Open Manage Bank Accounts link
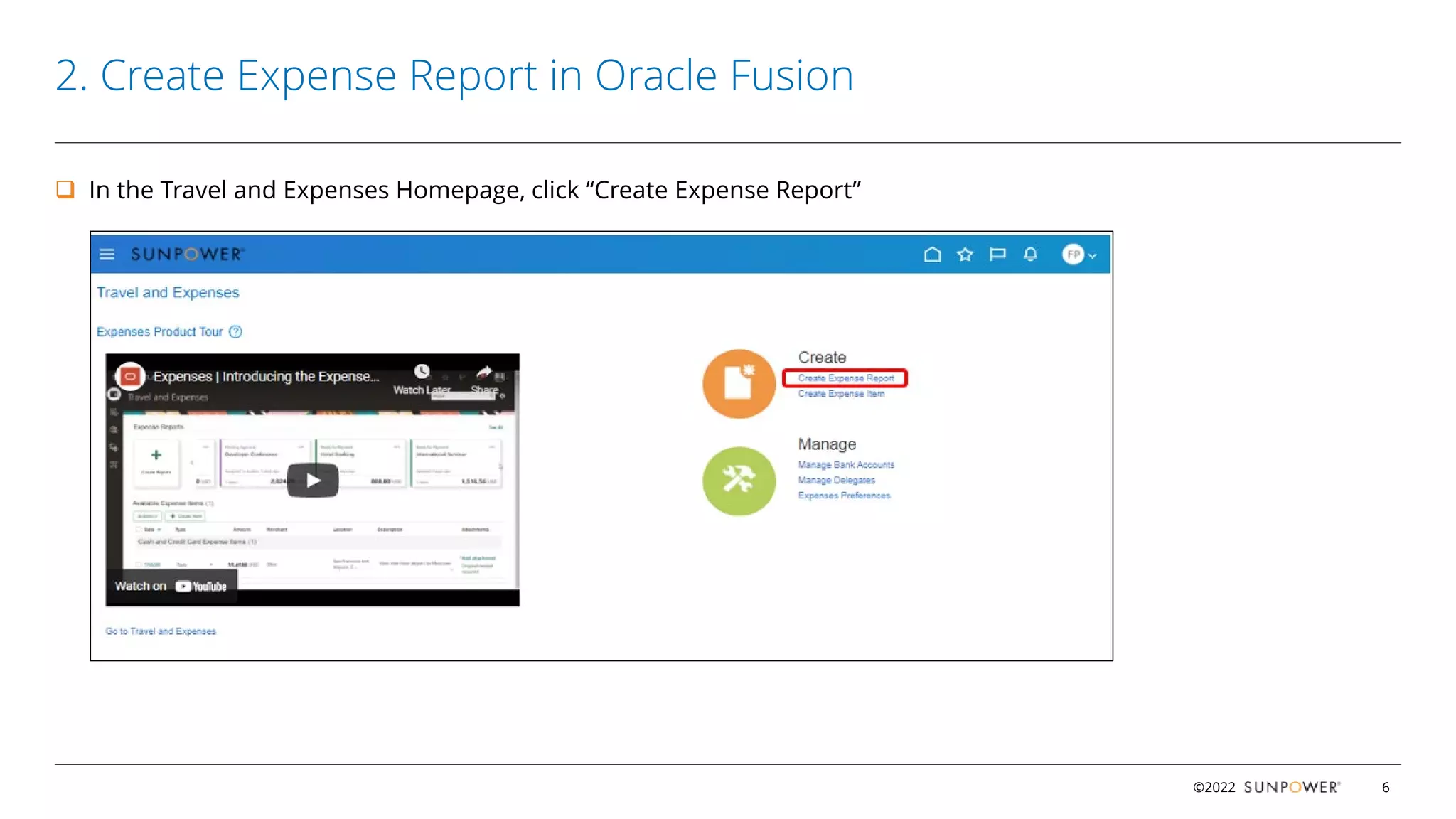Image resolution: width=1456 pixels, height=819 pixels. coord(846,465)
